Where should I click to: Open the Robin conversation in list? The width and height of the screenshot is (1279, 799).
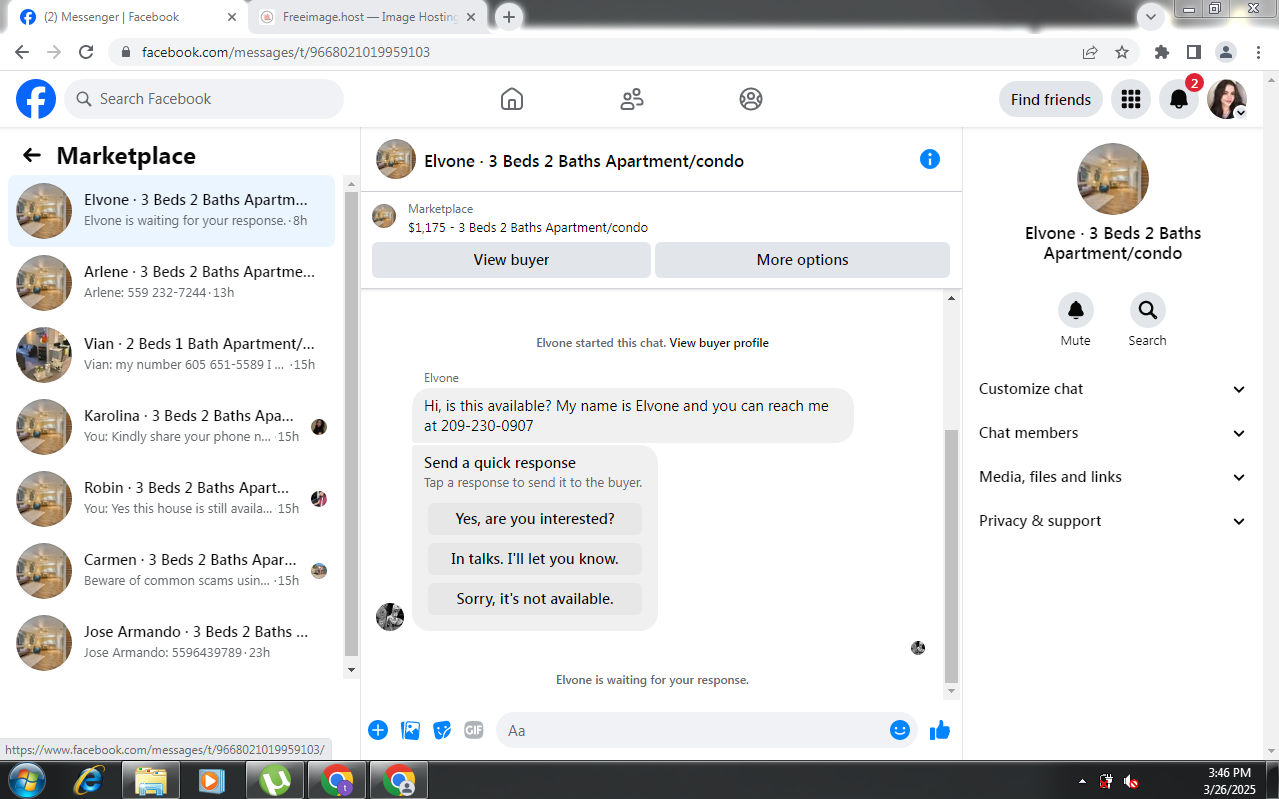tap(172, 499)
